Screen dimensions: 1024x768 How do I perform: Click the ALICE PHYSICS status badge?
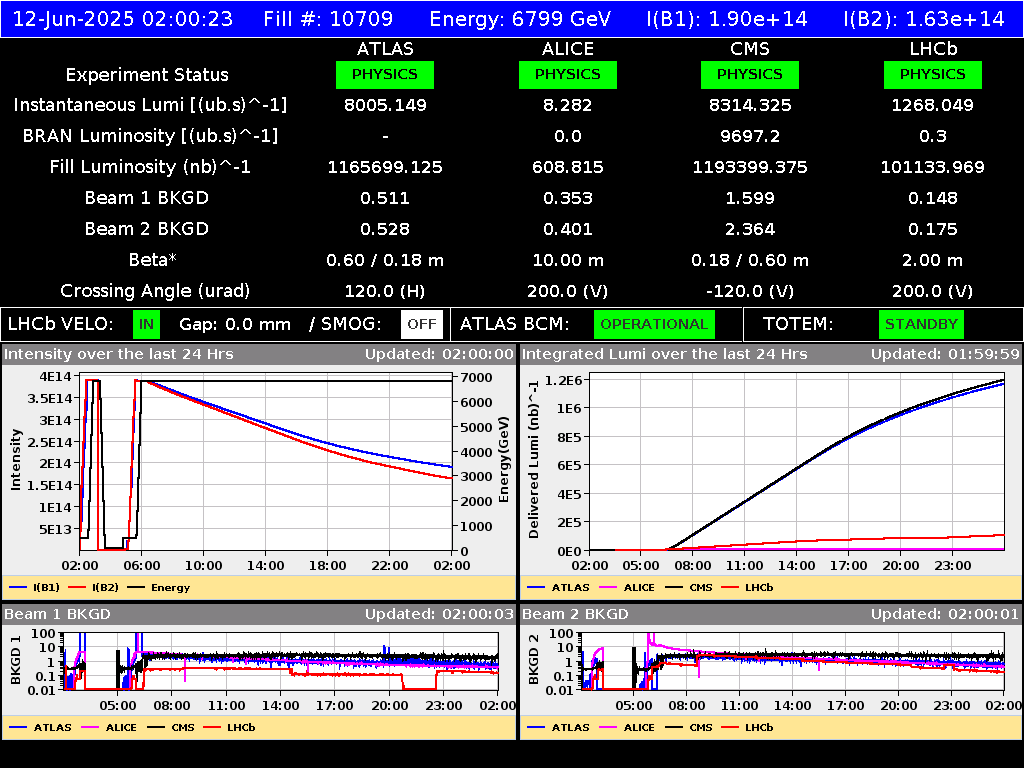pos(568,74)
